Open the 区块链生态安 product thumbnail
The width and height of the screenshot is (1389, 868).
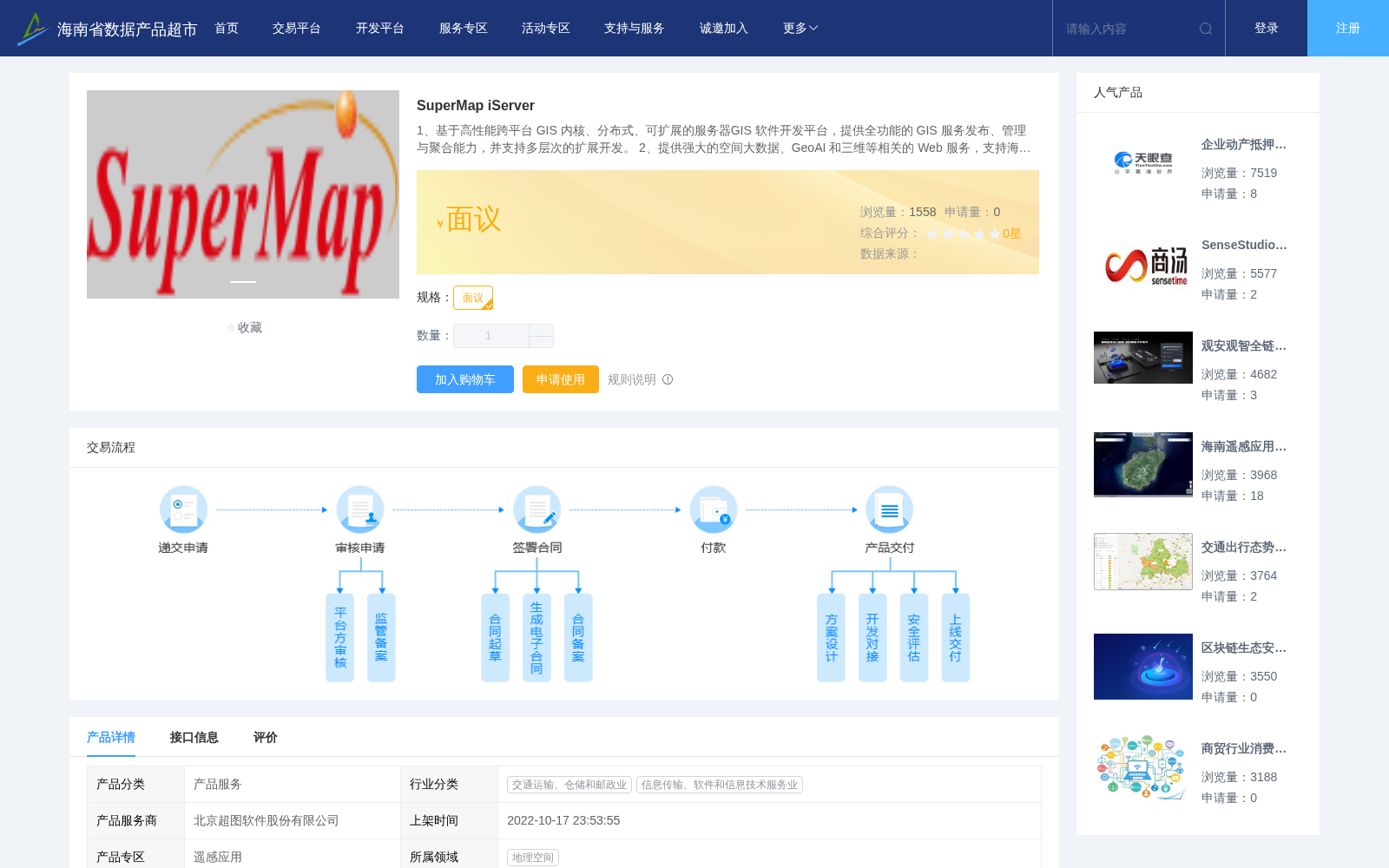pos(1143,667)
